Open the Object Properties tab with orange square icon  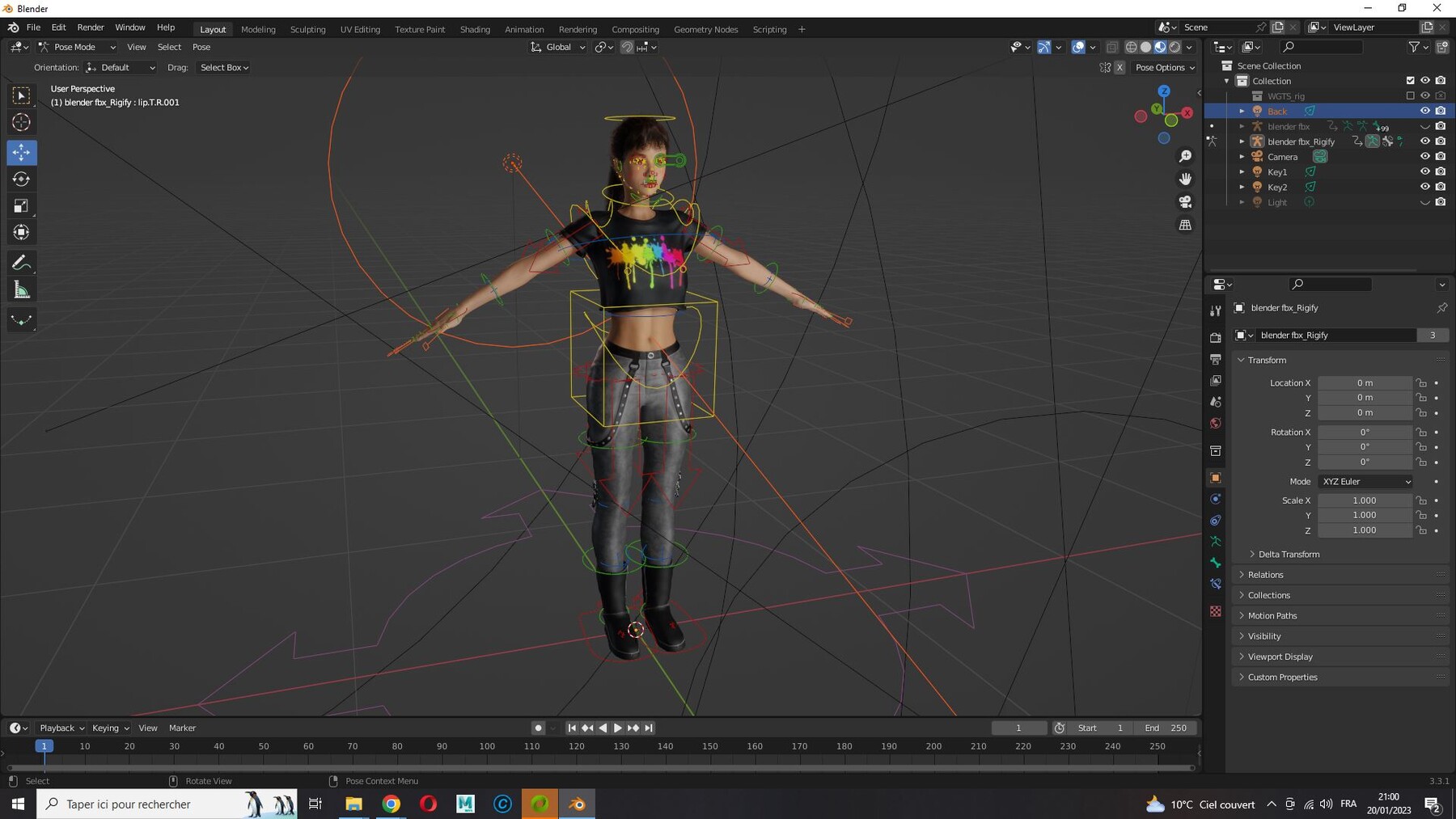1216,477
